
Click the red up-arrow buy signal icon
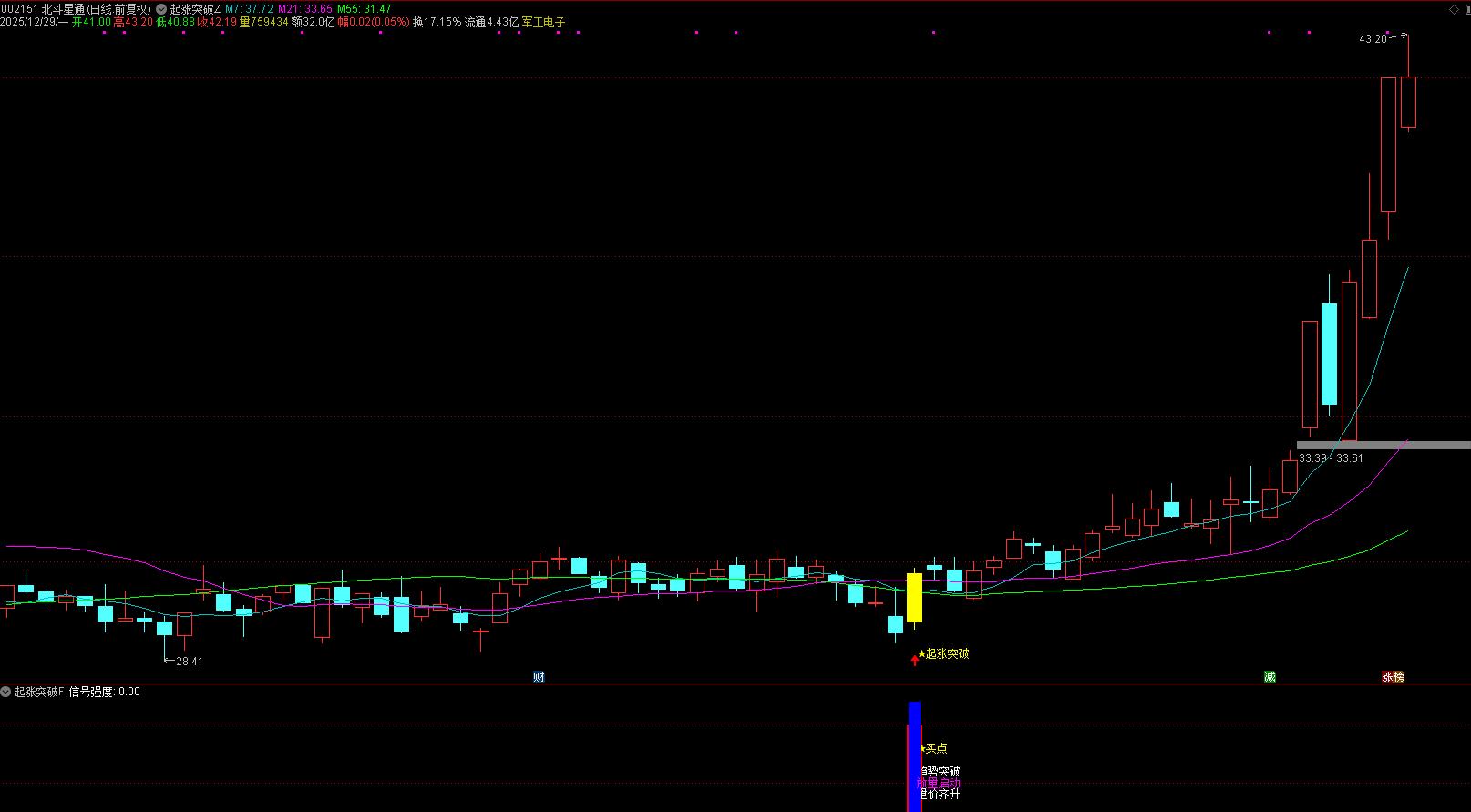tap(914, 660)
